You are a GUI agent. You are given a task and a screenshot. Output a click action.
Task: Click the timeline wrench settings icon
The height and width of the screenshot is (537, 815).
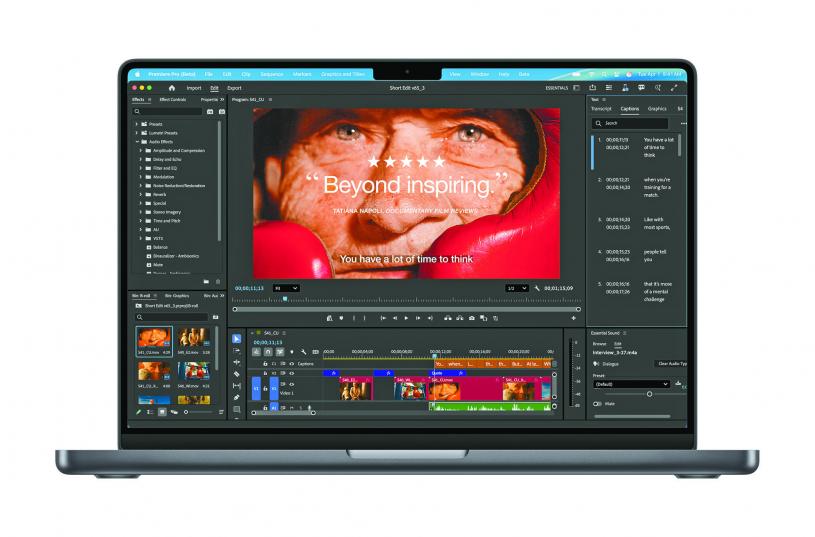(x=303, y=352)
